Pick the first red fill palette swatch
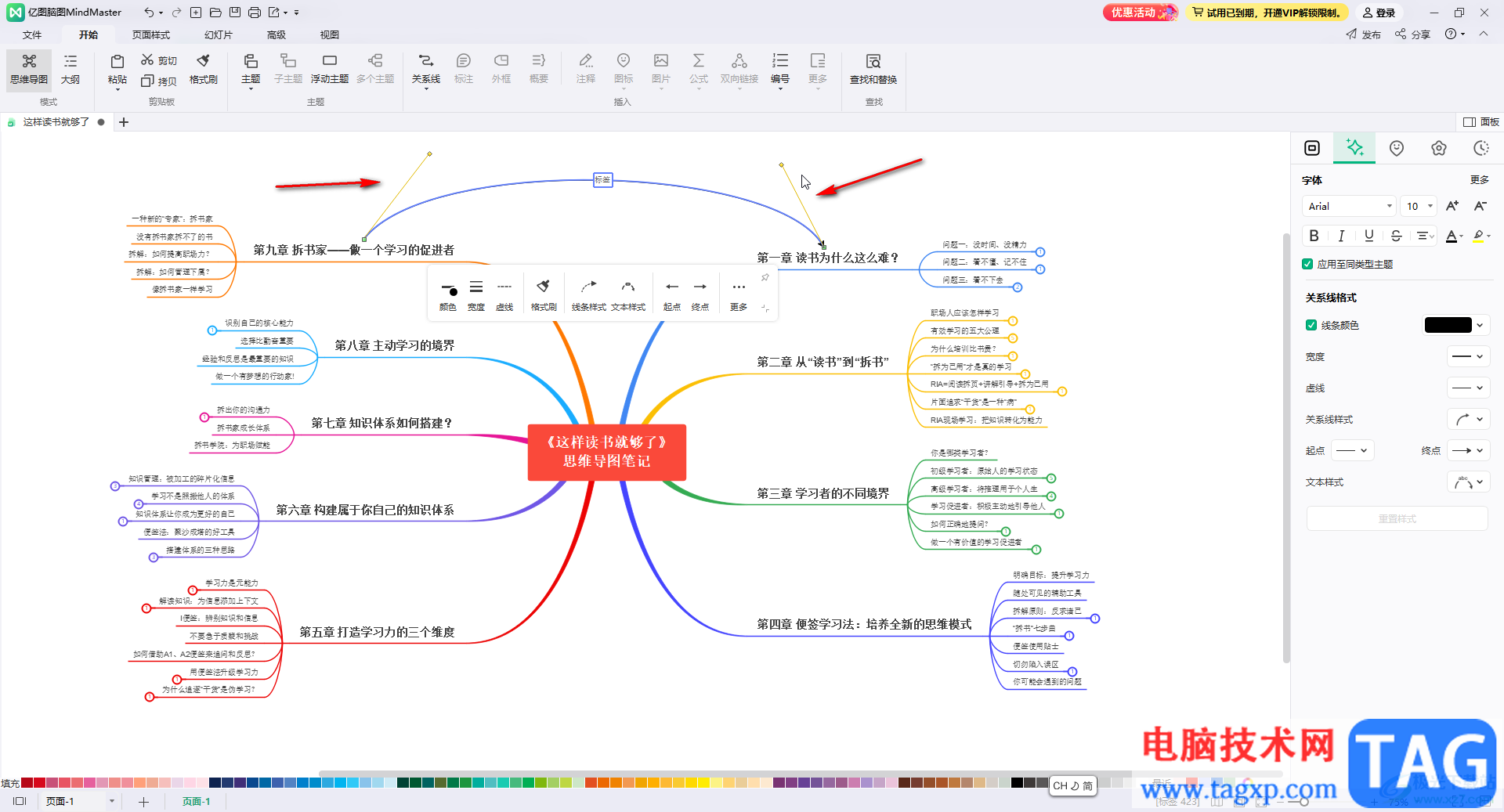Image resolution: width=1504 pixels, height=812 pixels. tap(27, 782)
